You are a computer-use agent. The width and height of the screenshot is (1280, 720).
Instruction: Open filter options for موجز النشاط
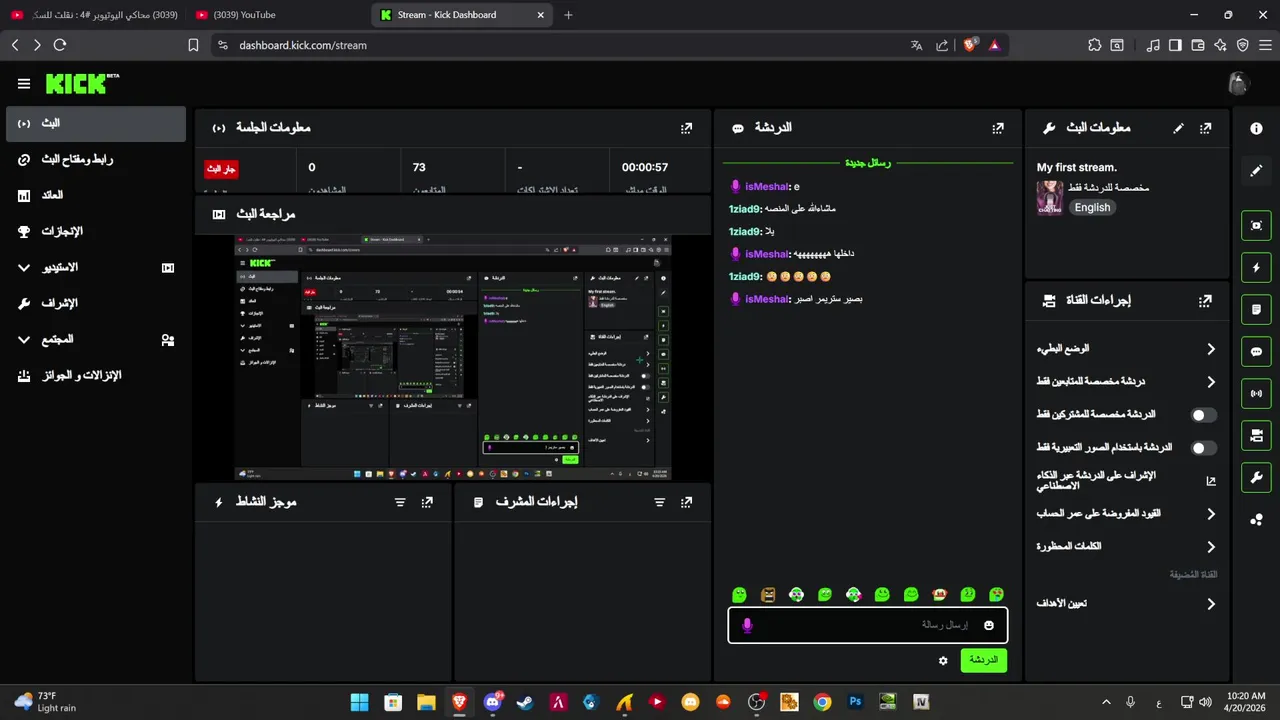(x=400, y=502)
